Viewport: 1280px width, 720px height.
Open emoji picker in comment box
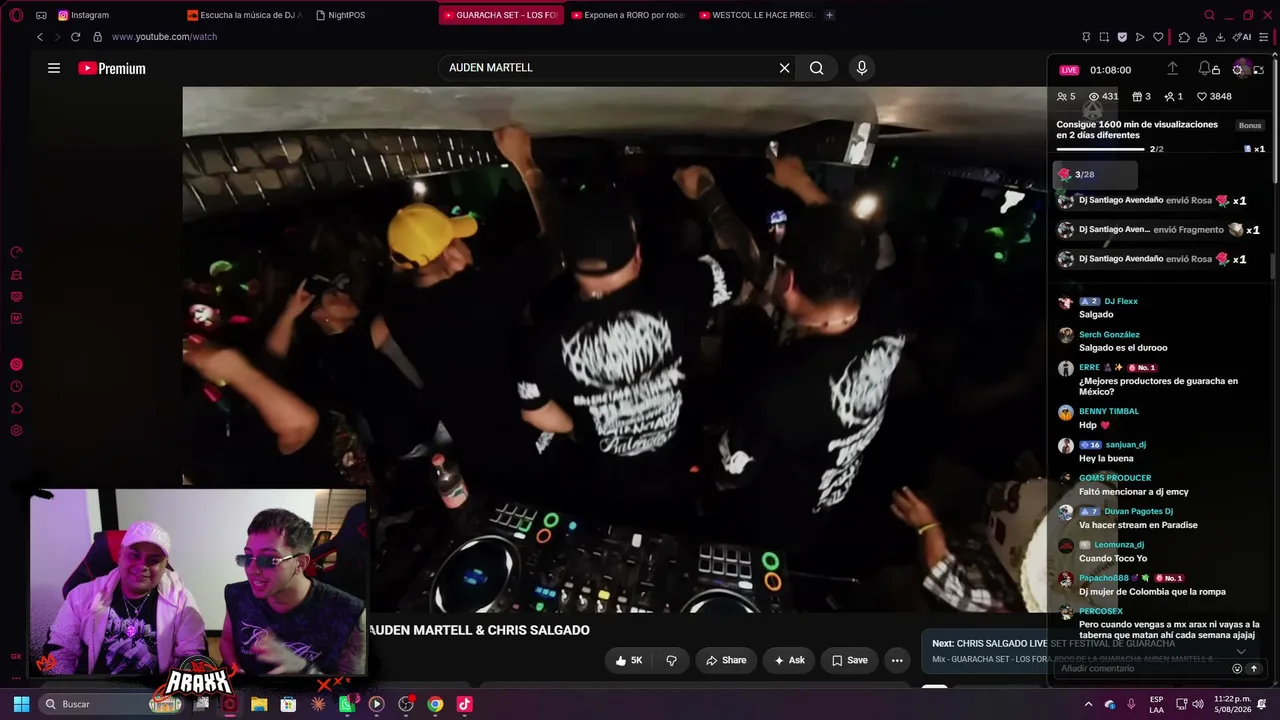[1237, 669]
